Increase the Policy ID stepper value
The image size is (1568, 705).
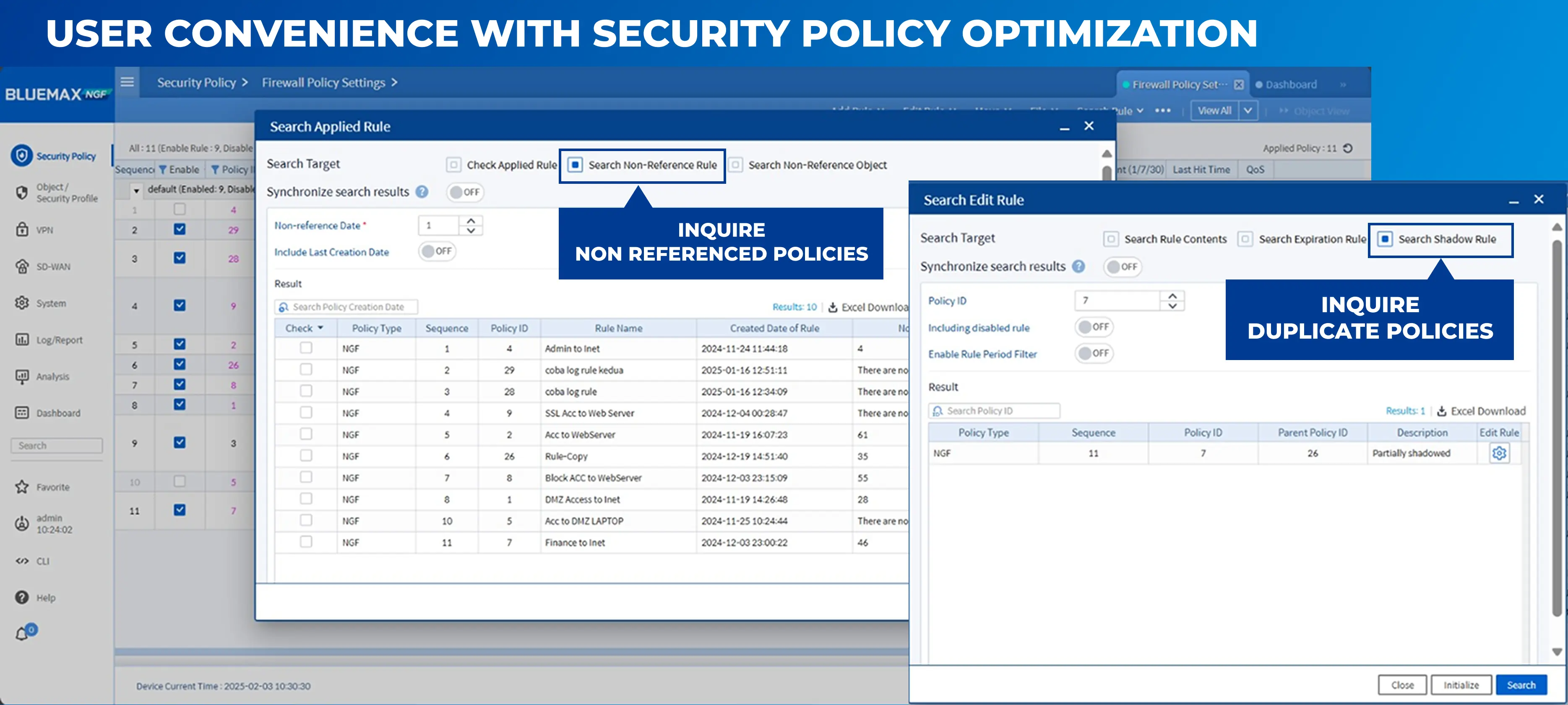[1172, 295]
